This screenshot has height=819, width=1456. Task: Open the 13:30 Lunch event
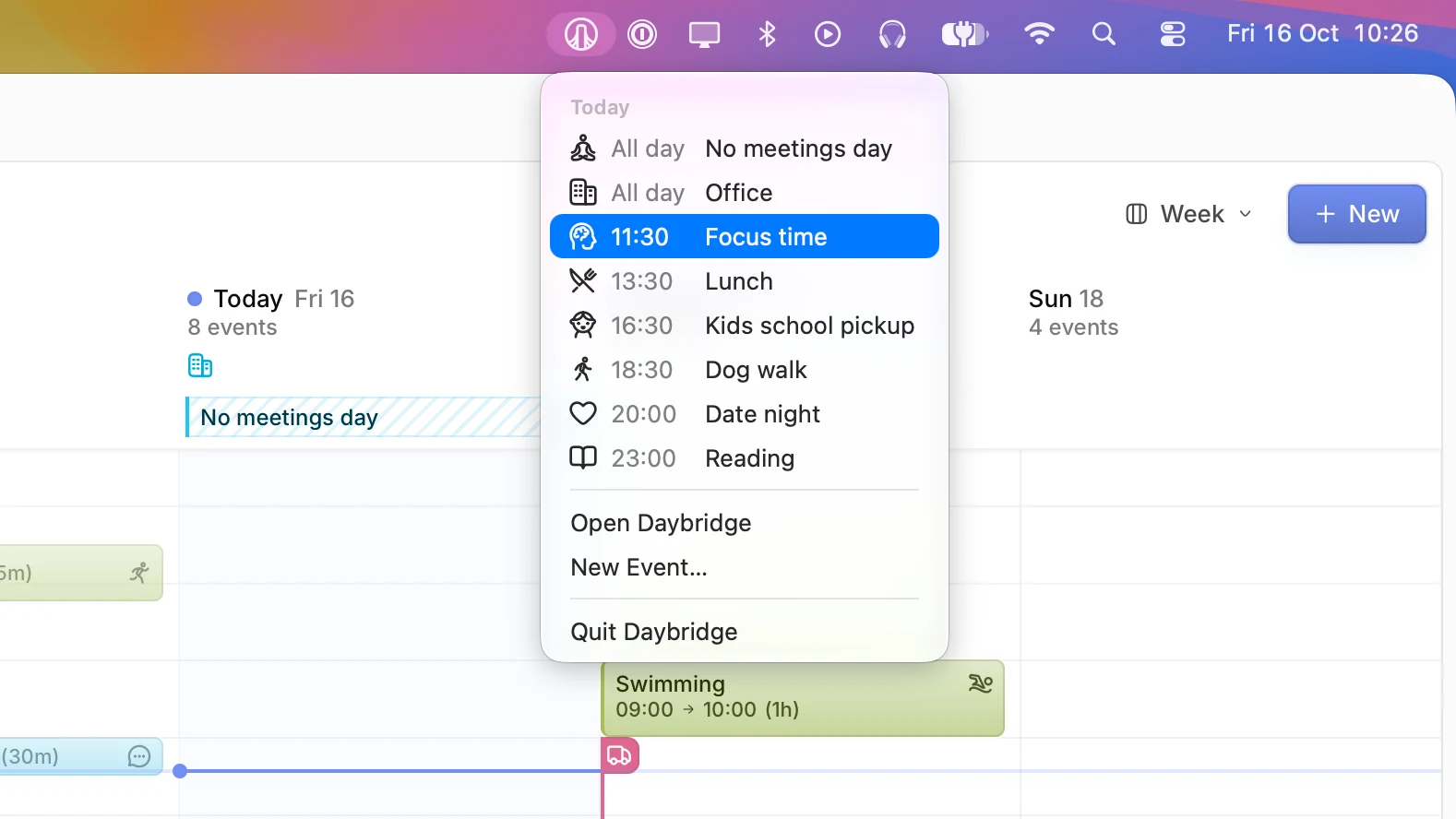[x=745, y=281]
